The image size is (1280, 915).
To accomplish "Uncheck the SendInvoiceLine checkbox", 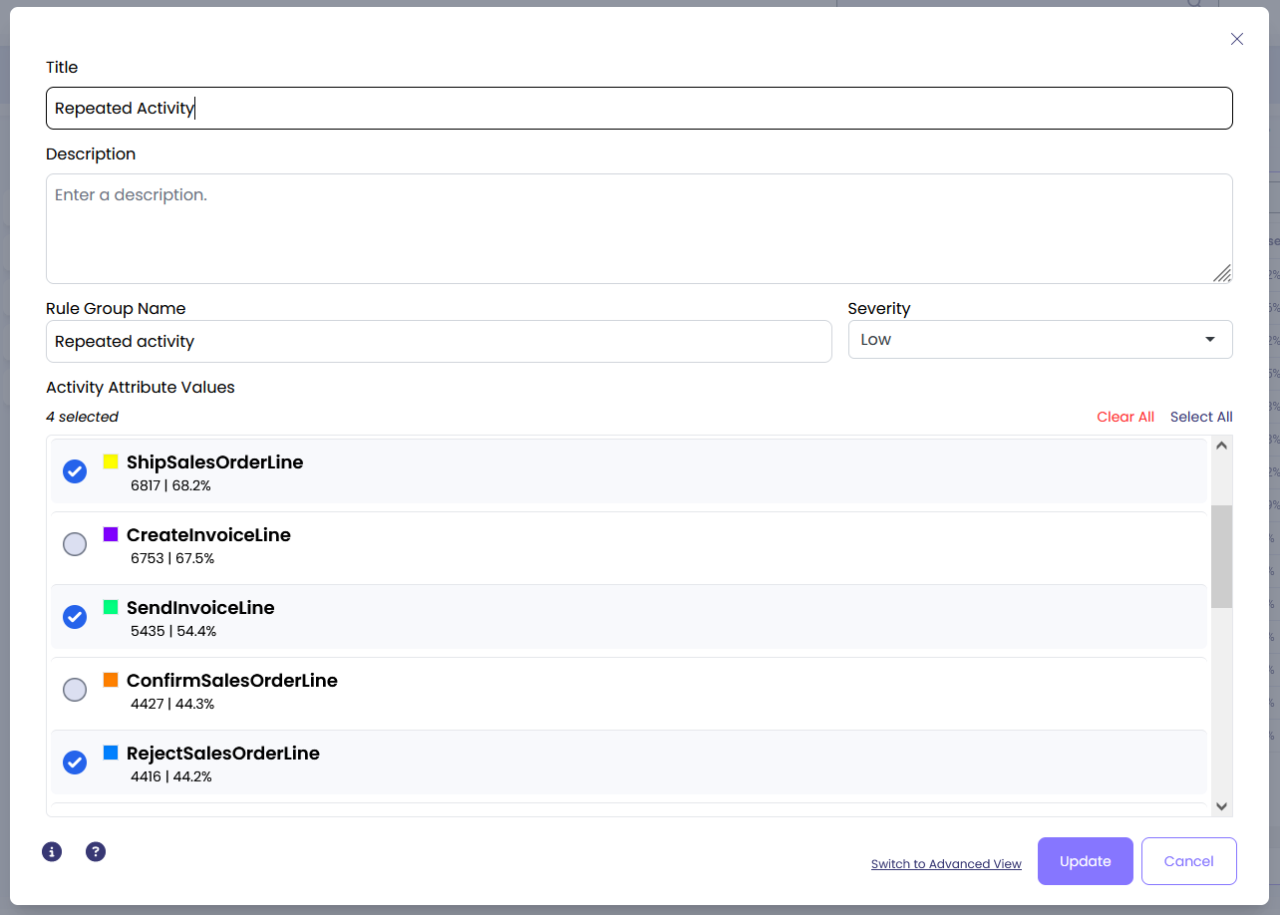I will point(75,617).
